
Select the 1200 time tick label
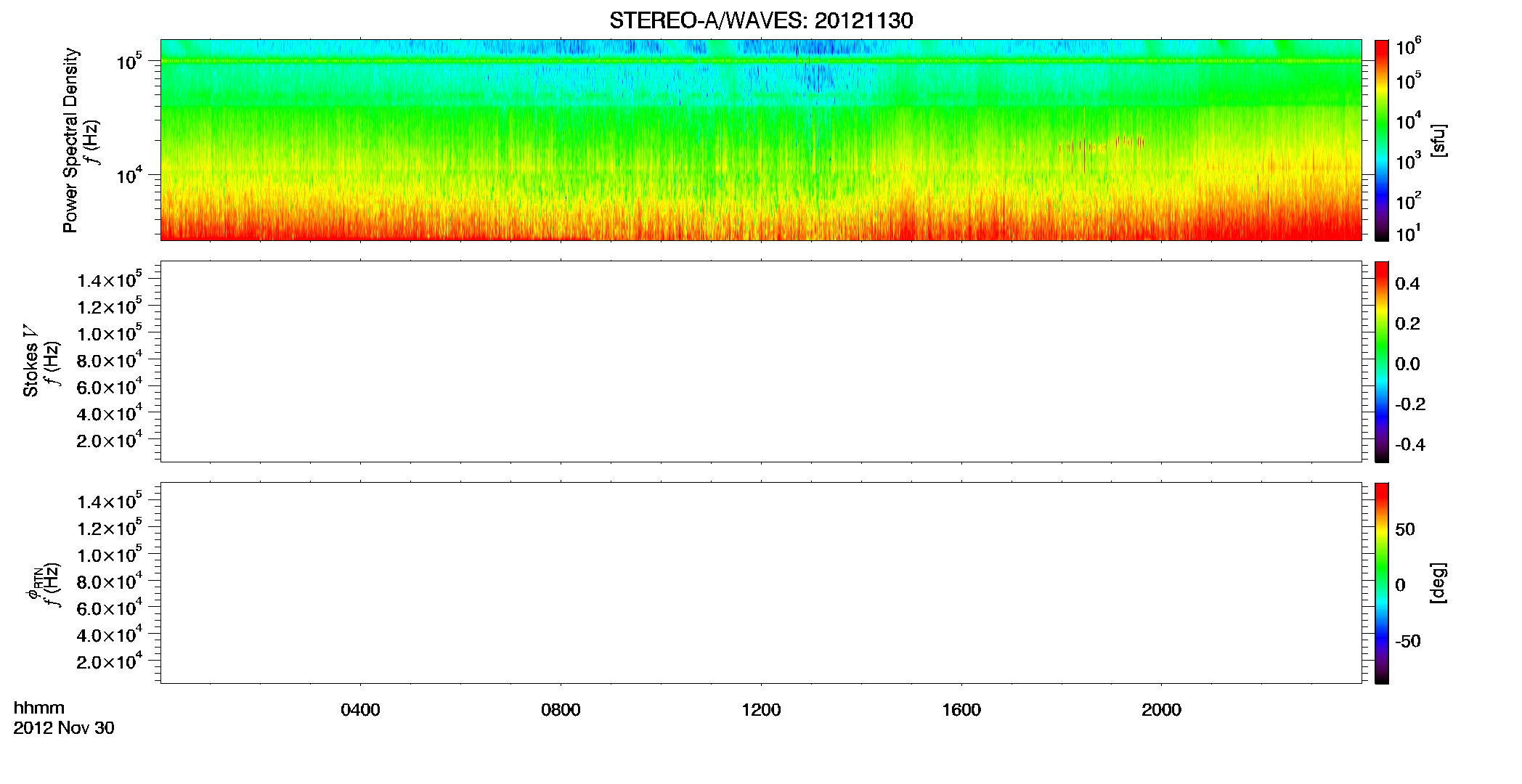(761, 710)
